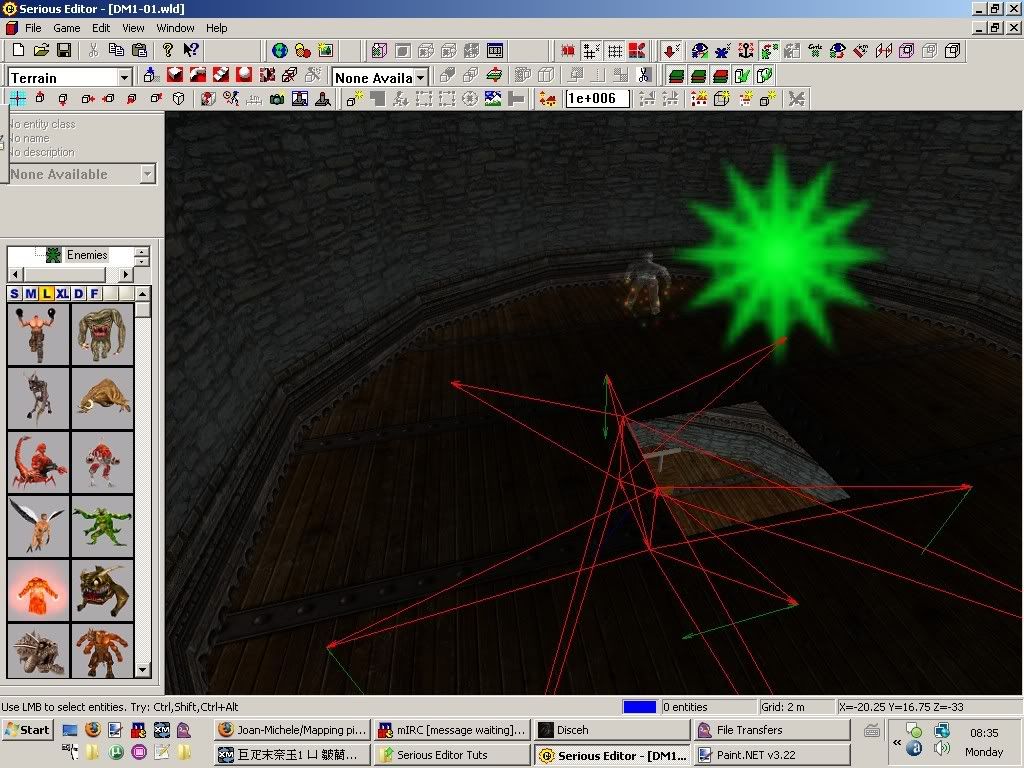Select the M size filter
This screenshot has height=768, width=1024.
[31, 294]
